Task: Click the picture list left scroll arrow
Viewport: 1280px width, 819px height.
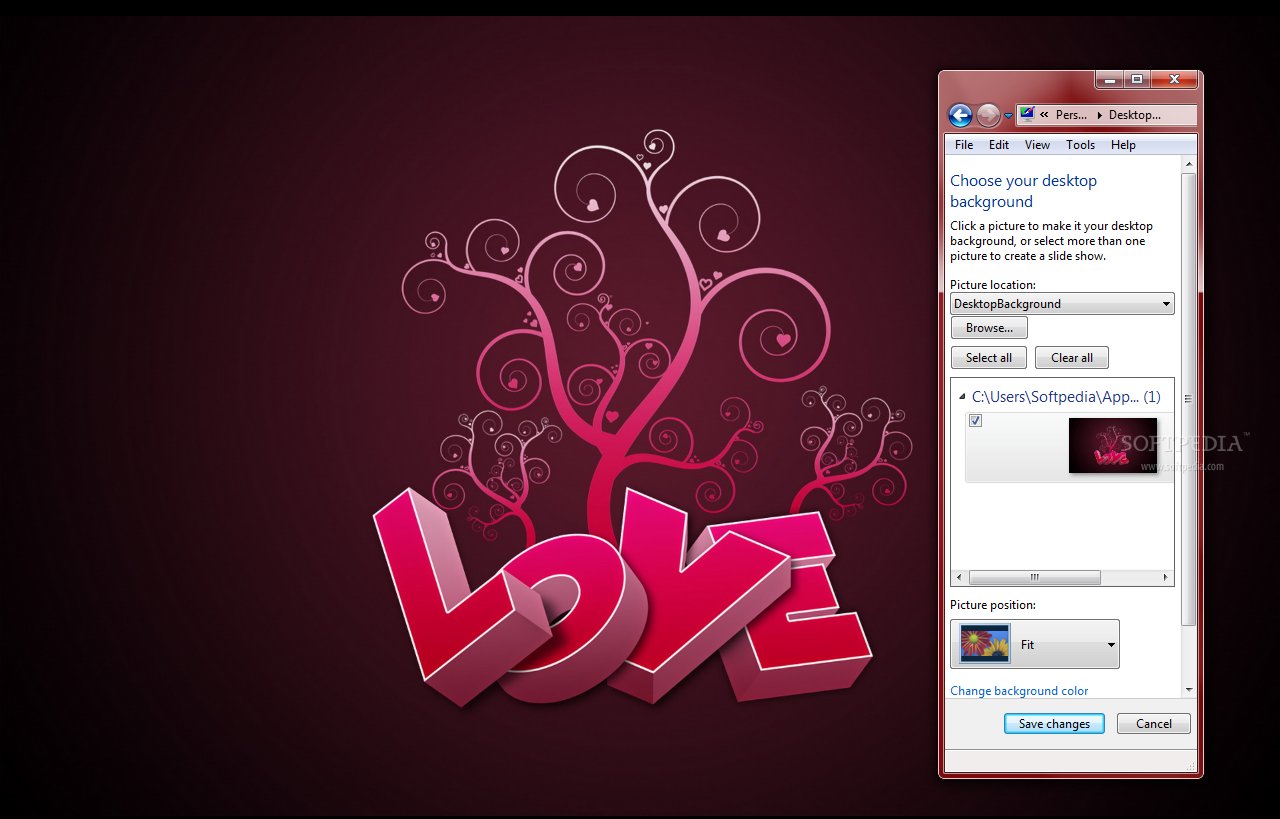Action: [959, 578]
